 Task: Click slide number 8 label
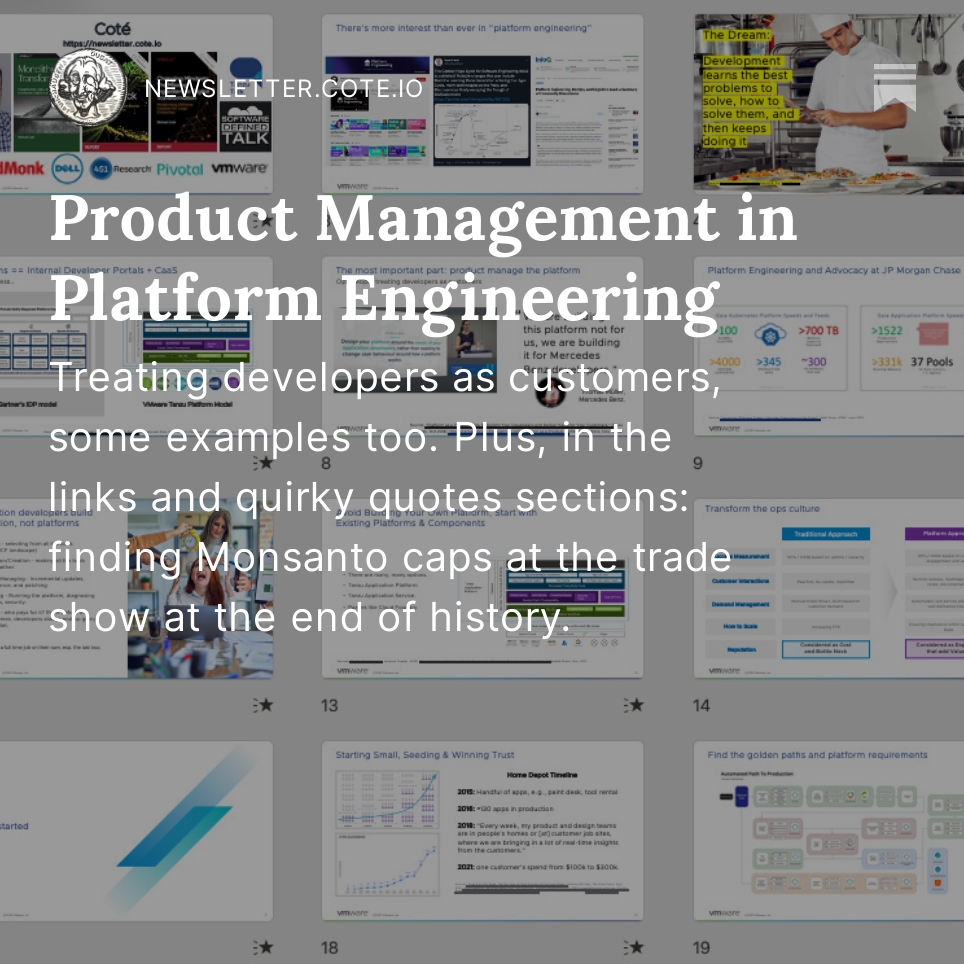[326, 463]
